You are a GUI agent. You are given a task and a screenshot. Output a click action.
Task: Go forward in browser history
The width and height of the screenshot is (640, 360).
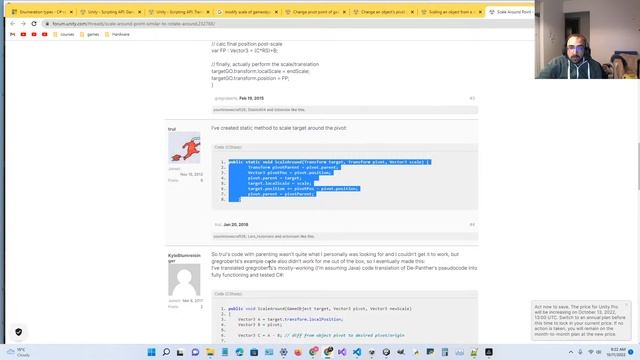[23, 24]
